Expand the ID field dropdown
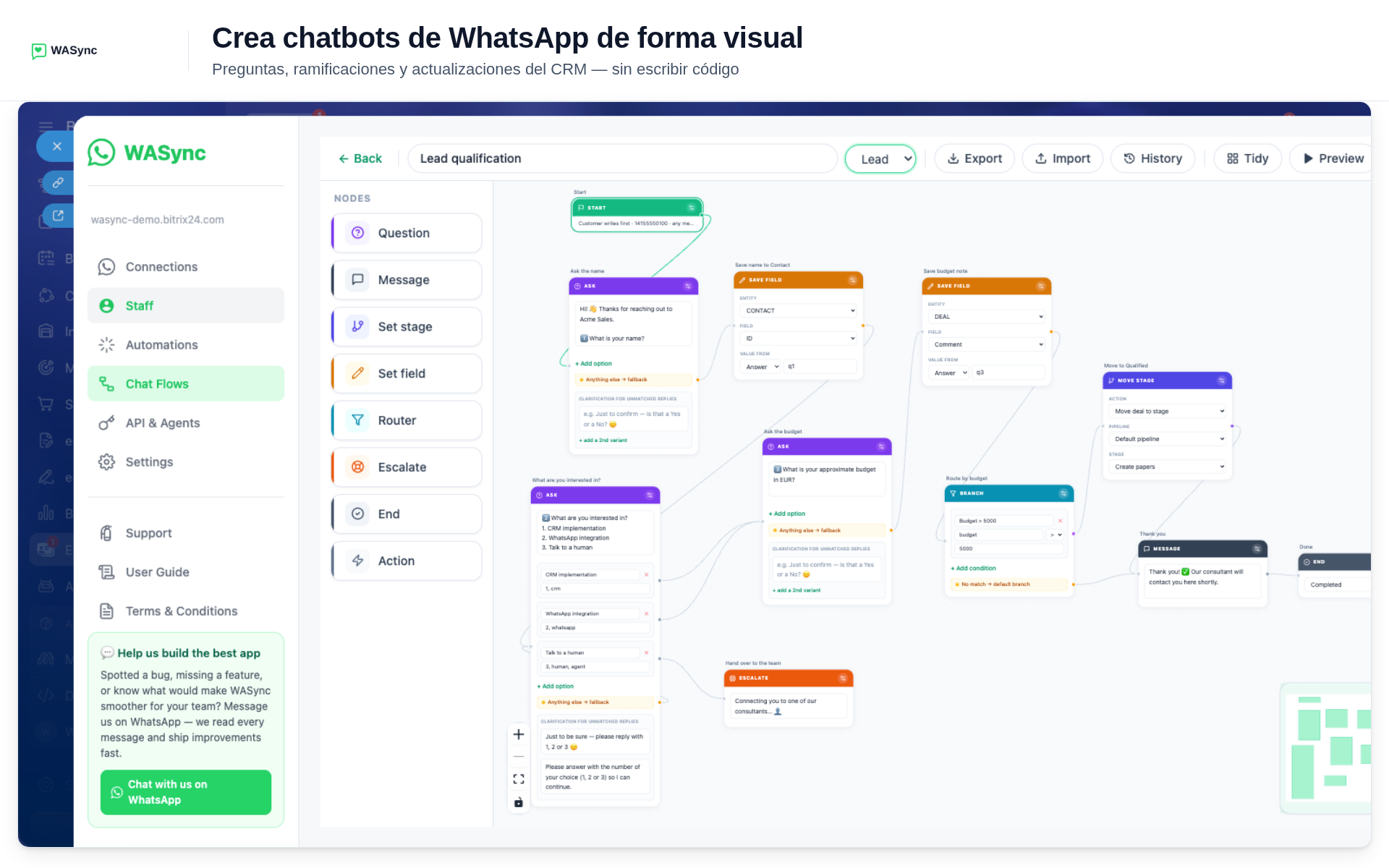The image size is (1389, 868). pyautogui.click(x=798, y=339)
